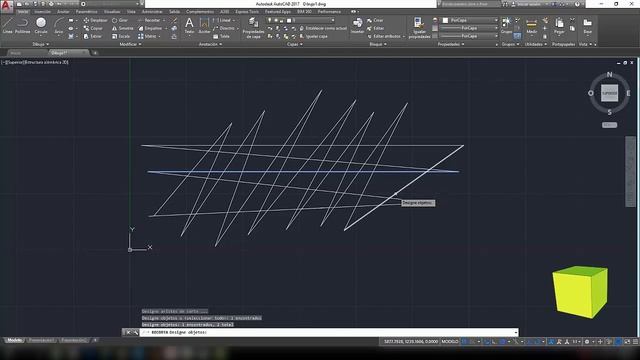Click the Lineal dimension button
The width and height of the screenshot is (640, 360).
pos(222,20)
